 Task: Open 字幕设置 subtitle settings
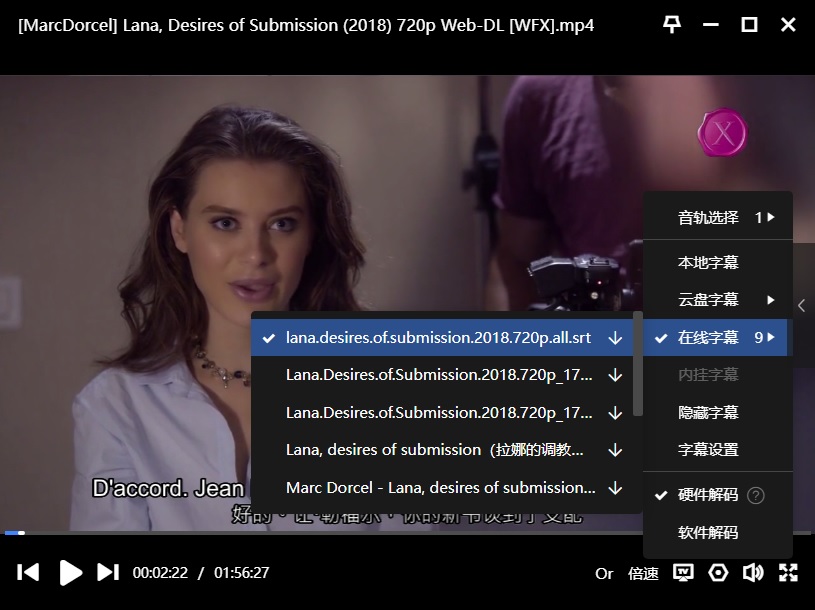[708, 450]
